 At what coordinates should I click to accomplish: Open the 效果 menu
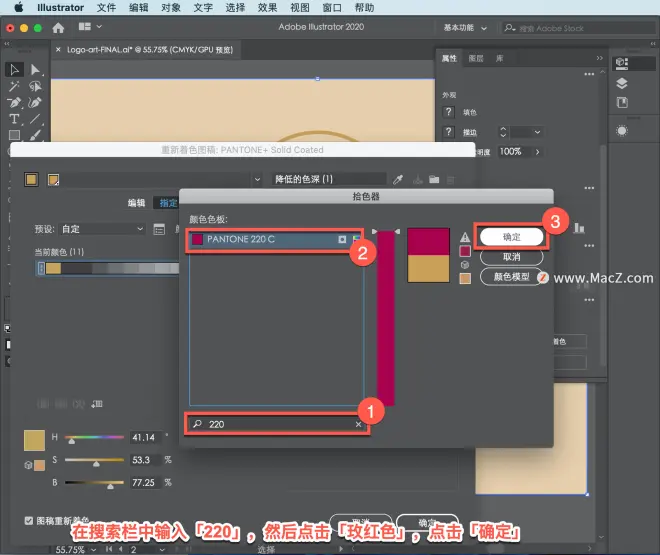point(267,8)
